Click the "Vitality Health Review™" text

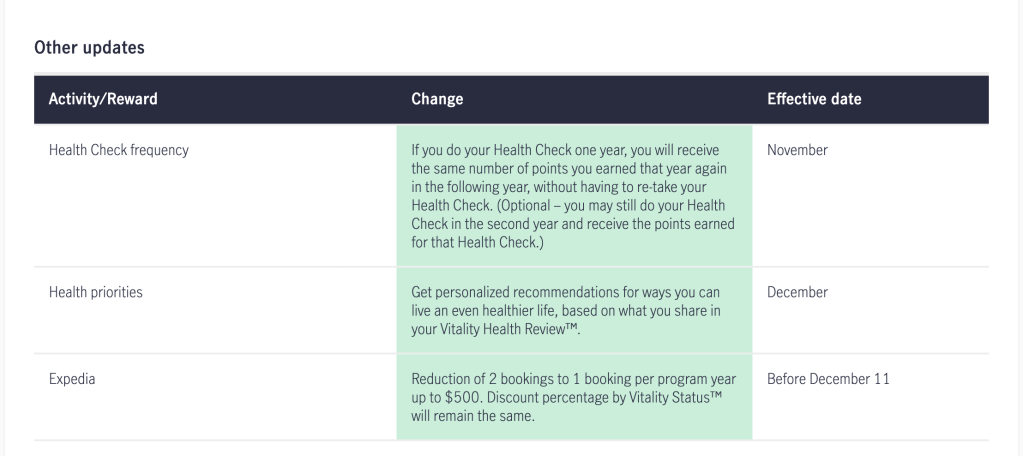(x=508, y=328)
